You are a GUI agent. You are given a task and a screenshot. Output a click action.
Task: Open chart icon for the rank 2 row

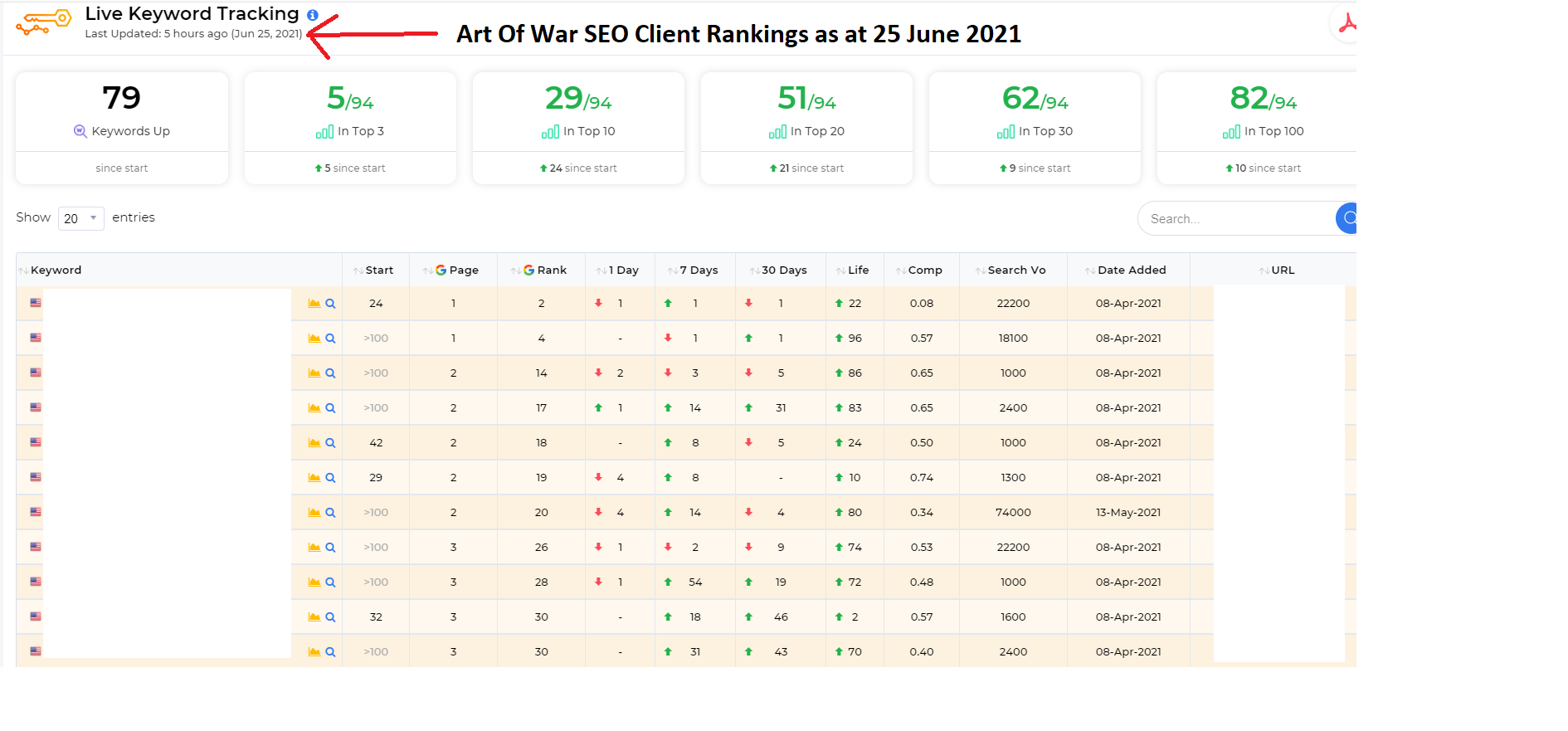[314, 304]
